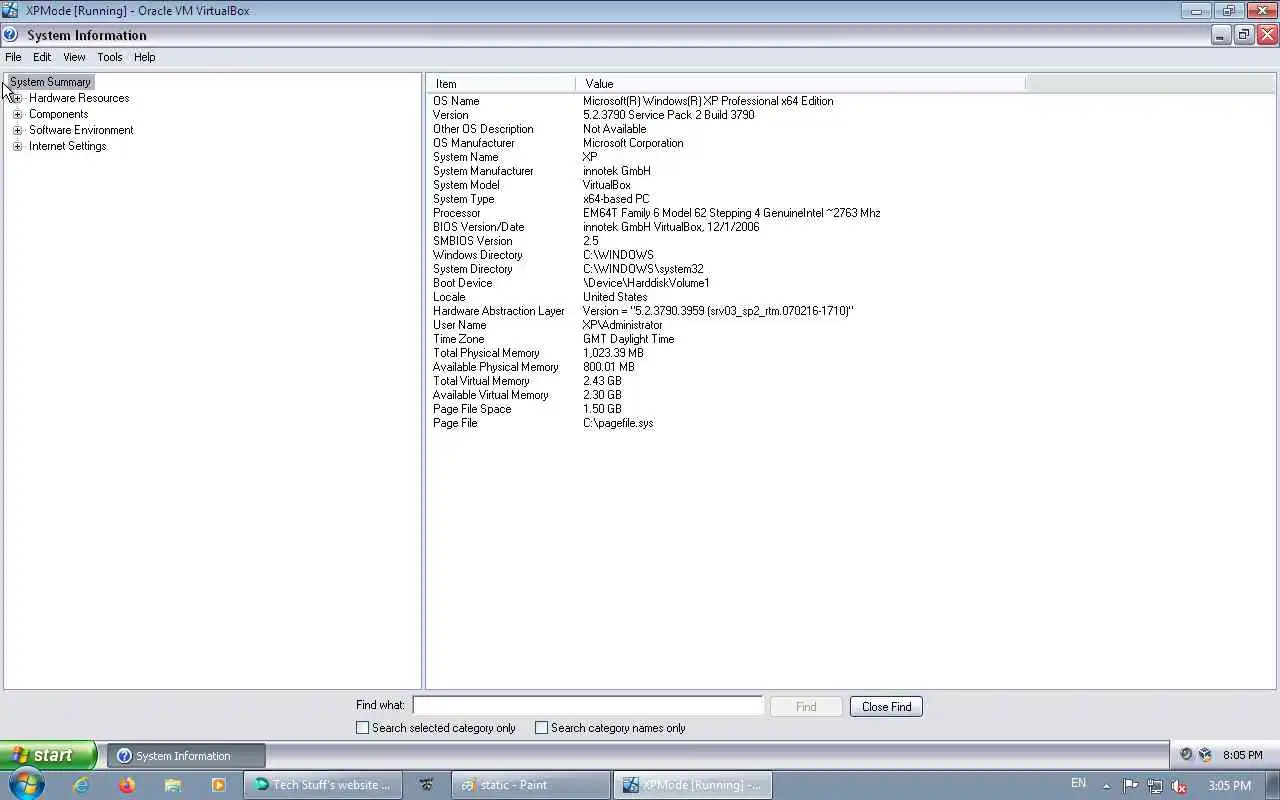This screenshot has width=1280, height=800.
Task: Click the Close Find button
Action: (x=886, y=706)
